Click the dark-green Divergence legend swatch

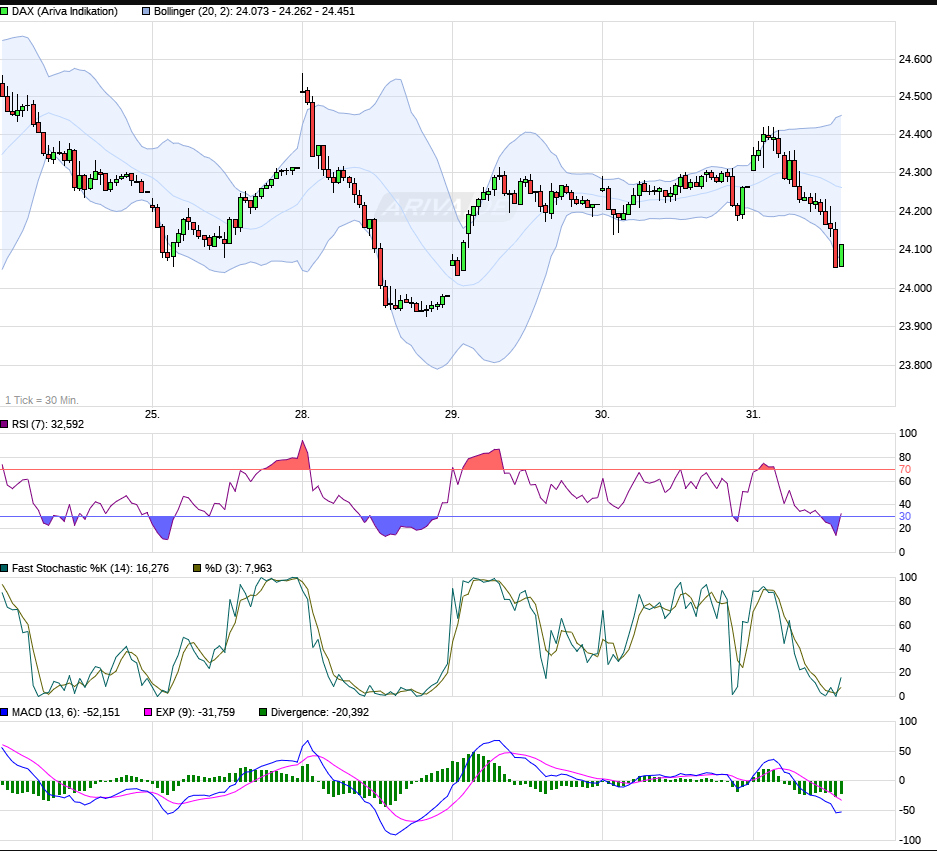[x=263, y=712]
